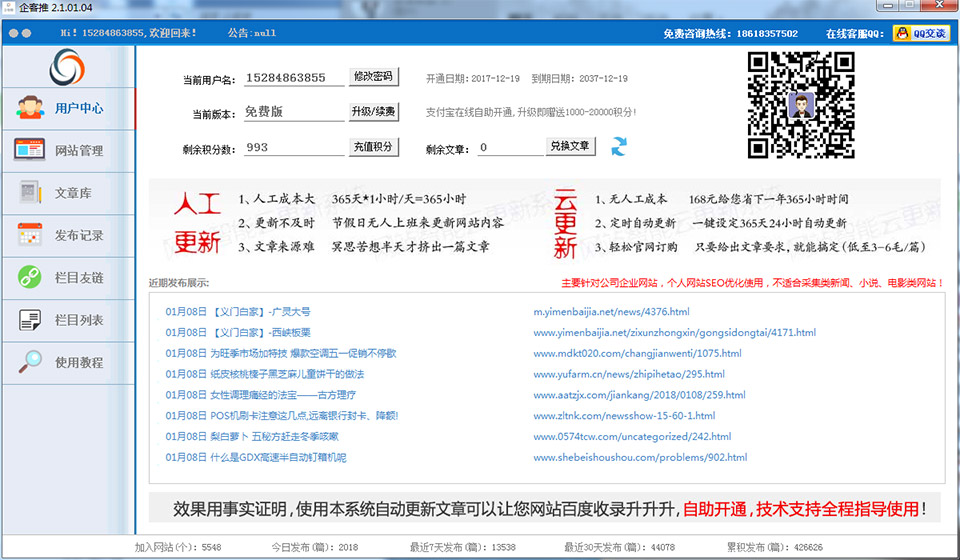Click the 加入网站(个): 5548 status entry

178,547
